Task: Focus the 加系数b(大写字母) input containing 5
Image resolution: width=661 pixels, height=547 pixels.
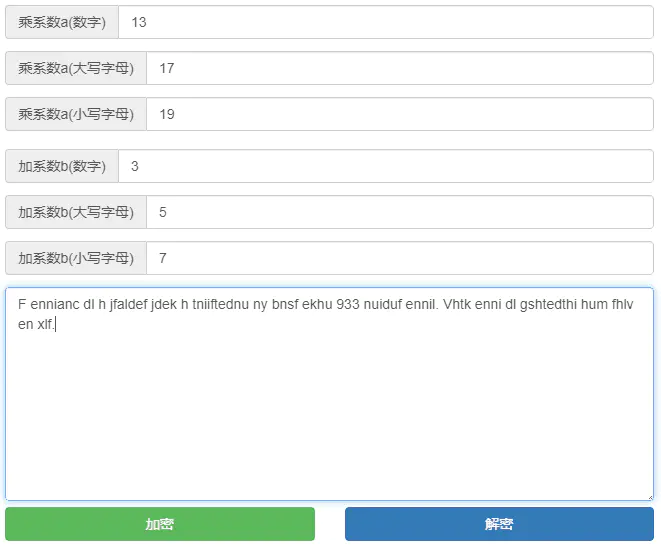Action: (x=400, y=212)
